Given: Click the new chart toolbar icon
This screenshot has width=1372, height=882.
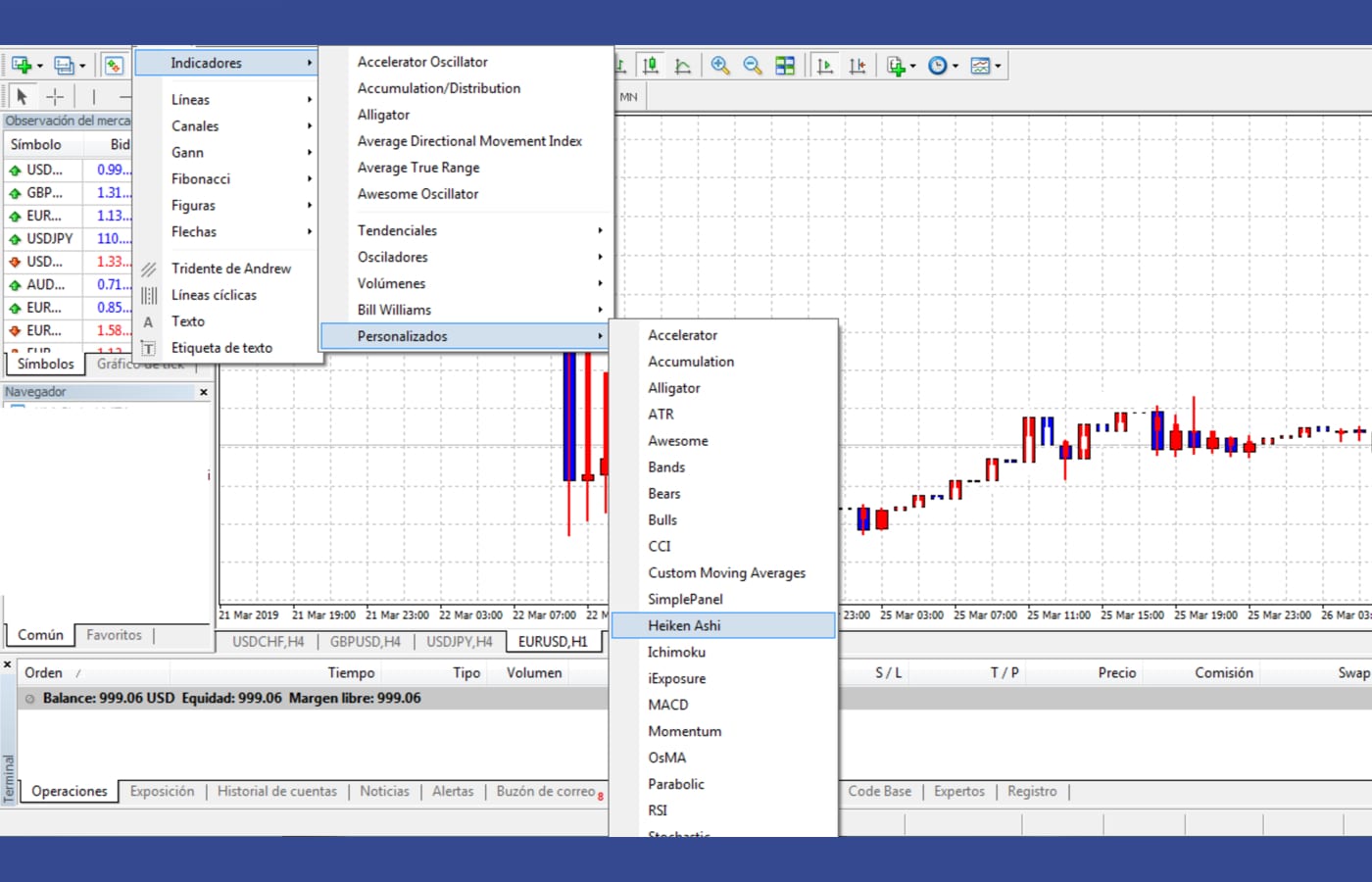Looking at the screenshot, I should (22, 66).
